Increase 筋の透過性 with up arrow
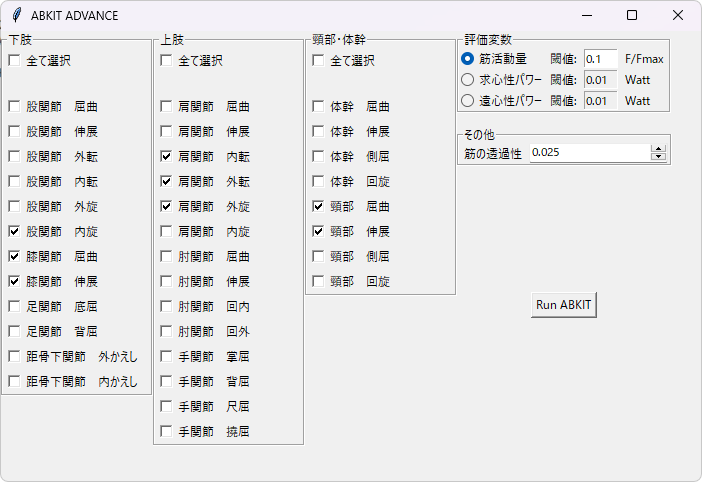Viewport: 702px width, 482px height. tap(659, 149)
